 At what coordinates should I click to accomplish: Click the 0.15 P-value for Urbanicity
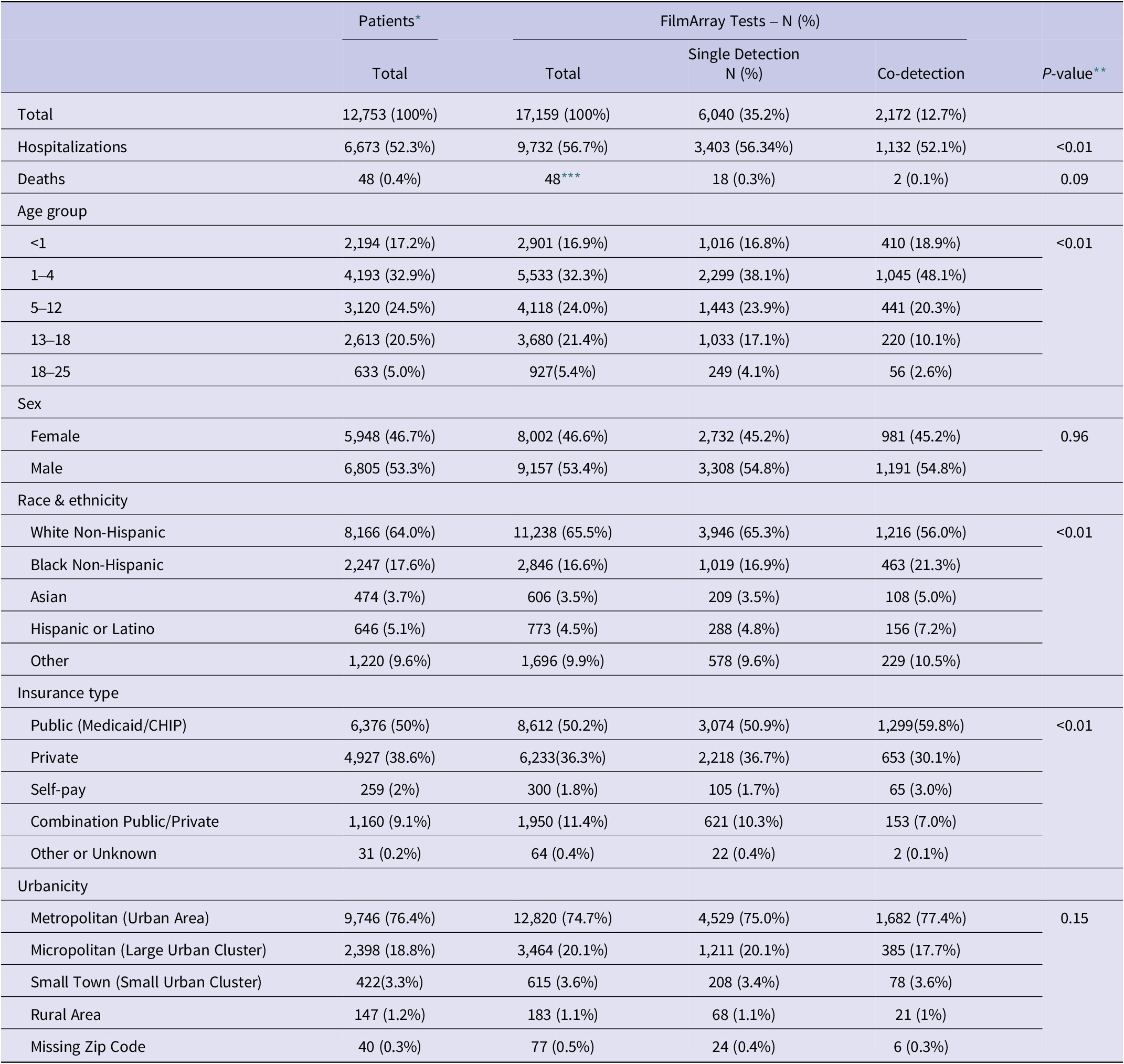1074,918
